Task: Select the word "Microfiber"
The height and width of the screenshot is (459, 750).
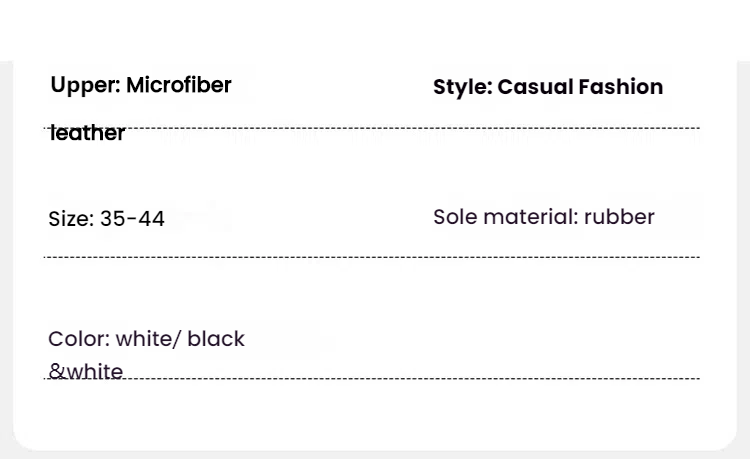Action: tap(178, 86)
